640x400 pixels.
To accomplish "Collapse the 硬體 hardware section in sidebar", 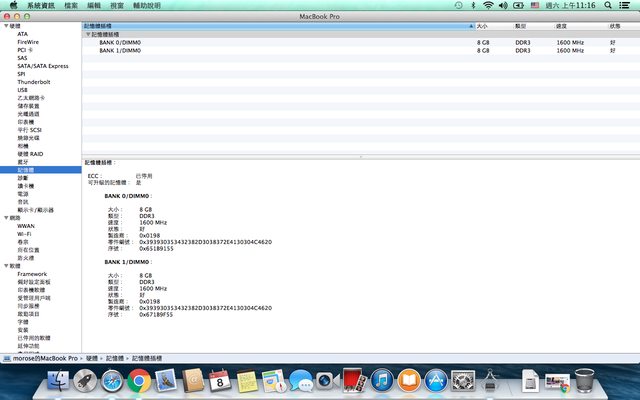I will [x=5, y=26].
